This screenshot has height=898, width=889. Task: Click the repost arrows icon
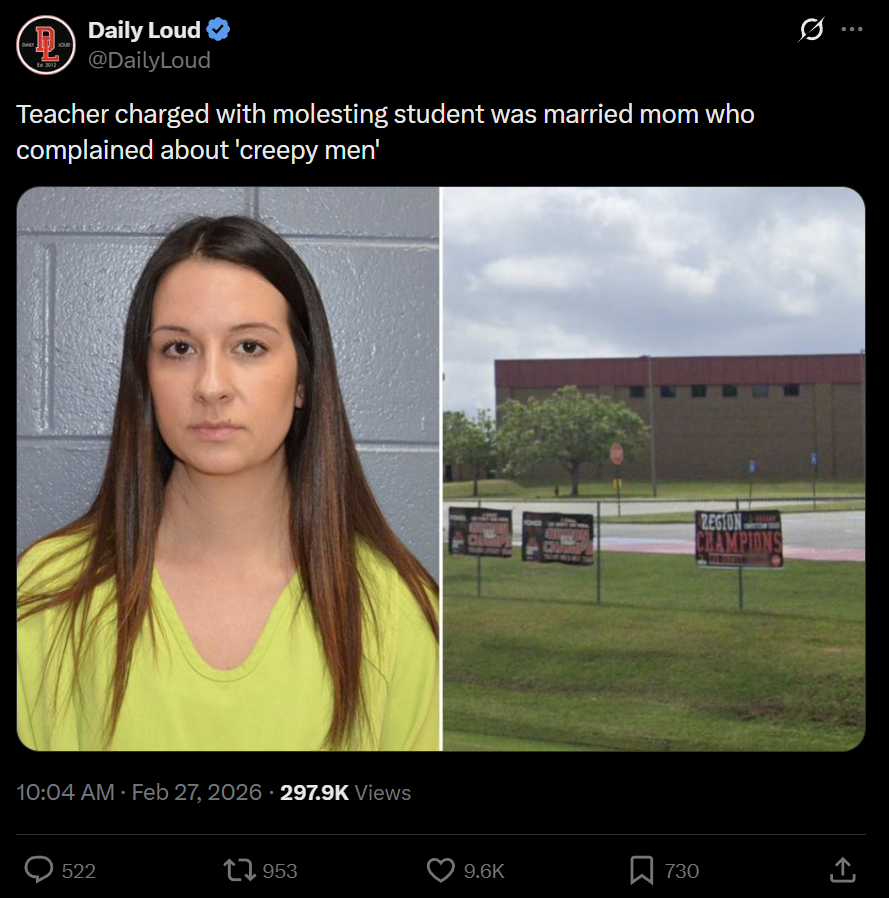240,870
